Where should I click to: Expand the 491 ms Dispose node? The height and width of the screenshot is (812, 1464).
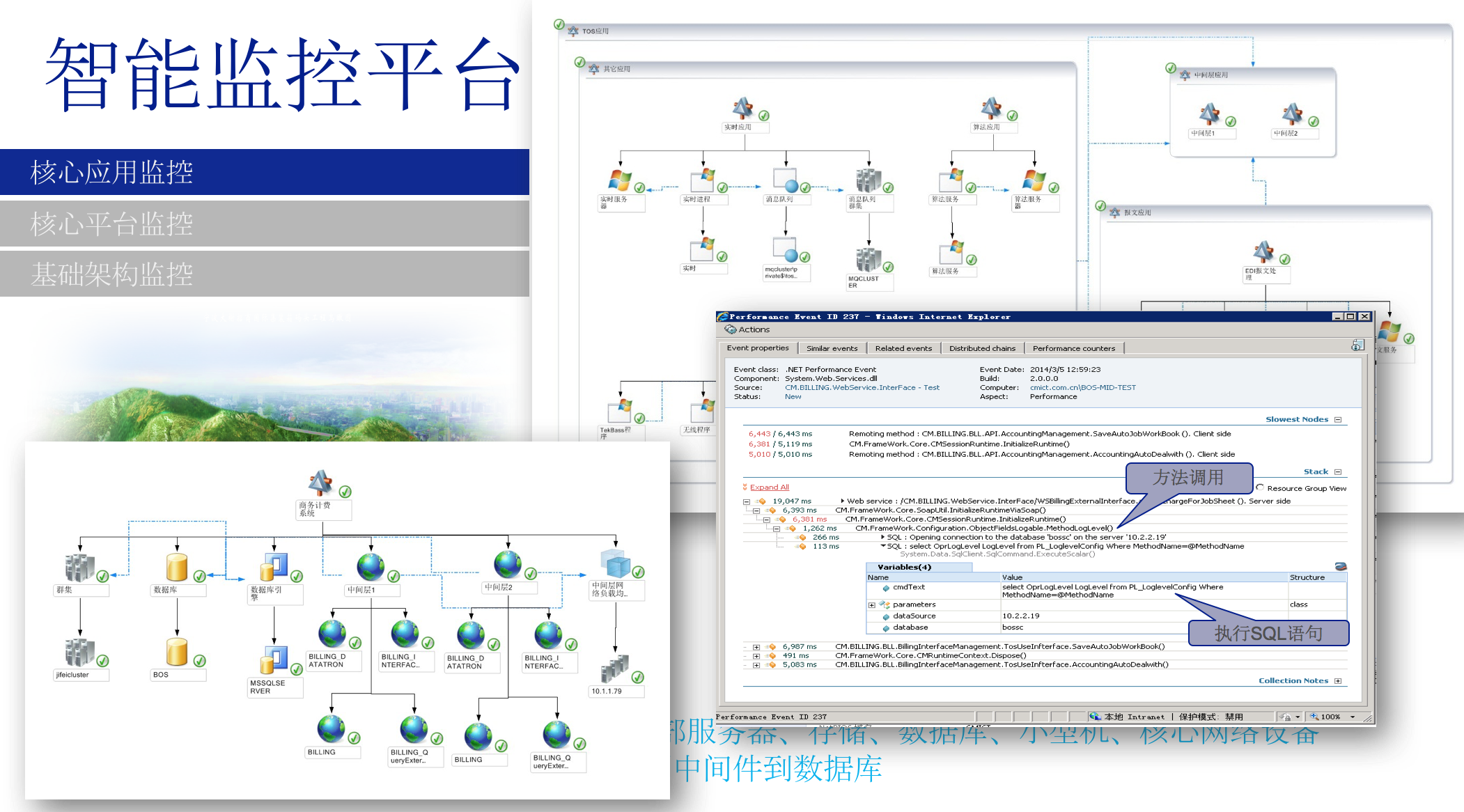click(756, 656)
